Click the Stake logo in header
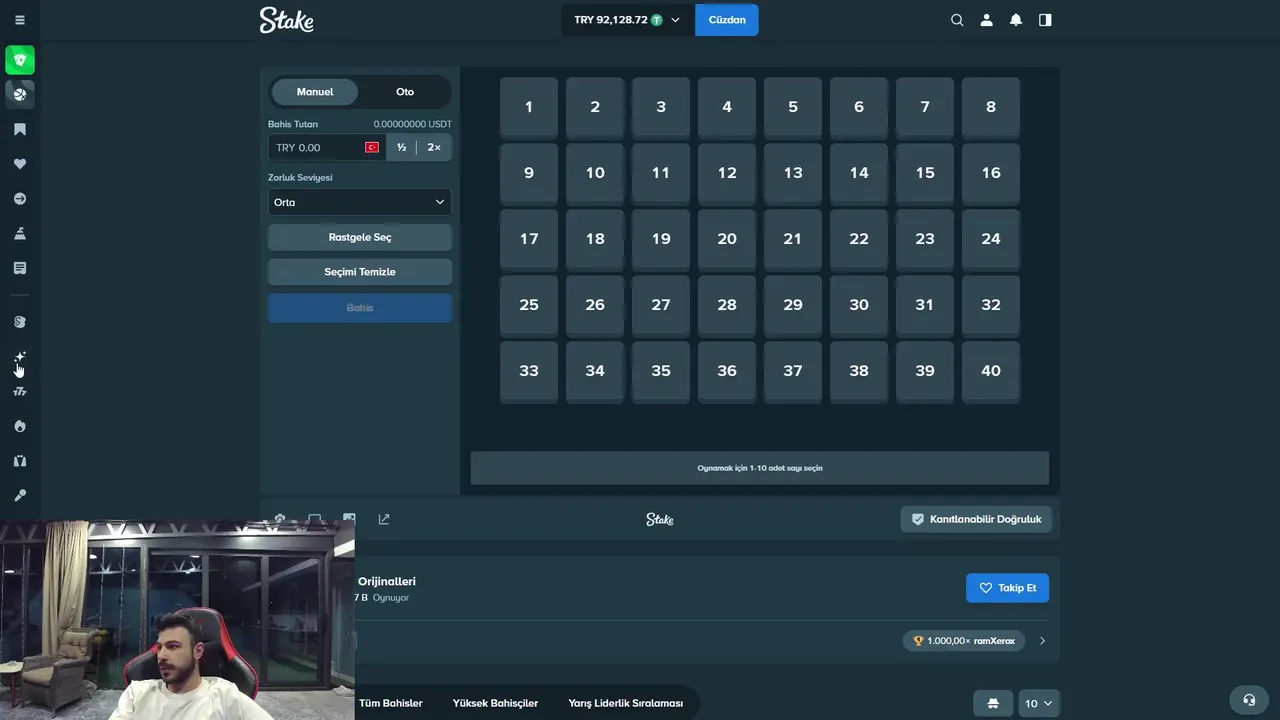This screenshot has height=720, width=1280. point(287,20)
